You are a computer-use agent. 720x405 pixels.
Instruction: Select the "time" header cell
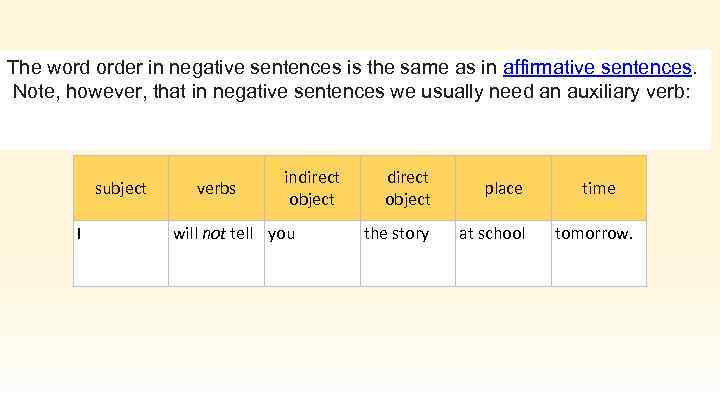click(x=598, y=188)
